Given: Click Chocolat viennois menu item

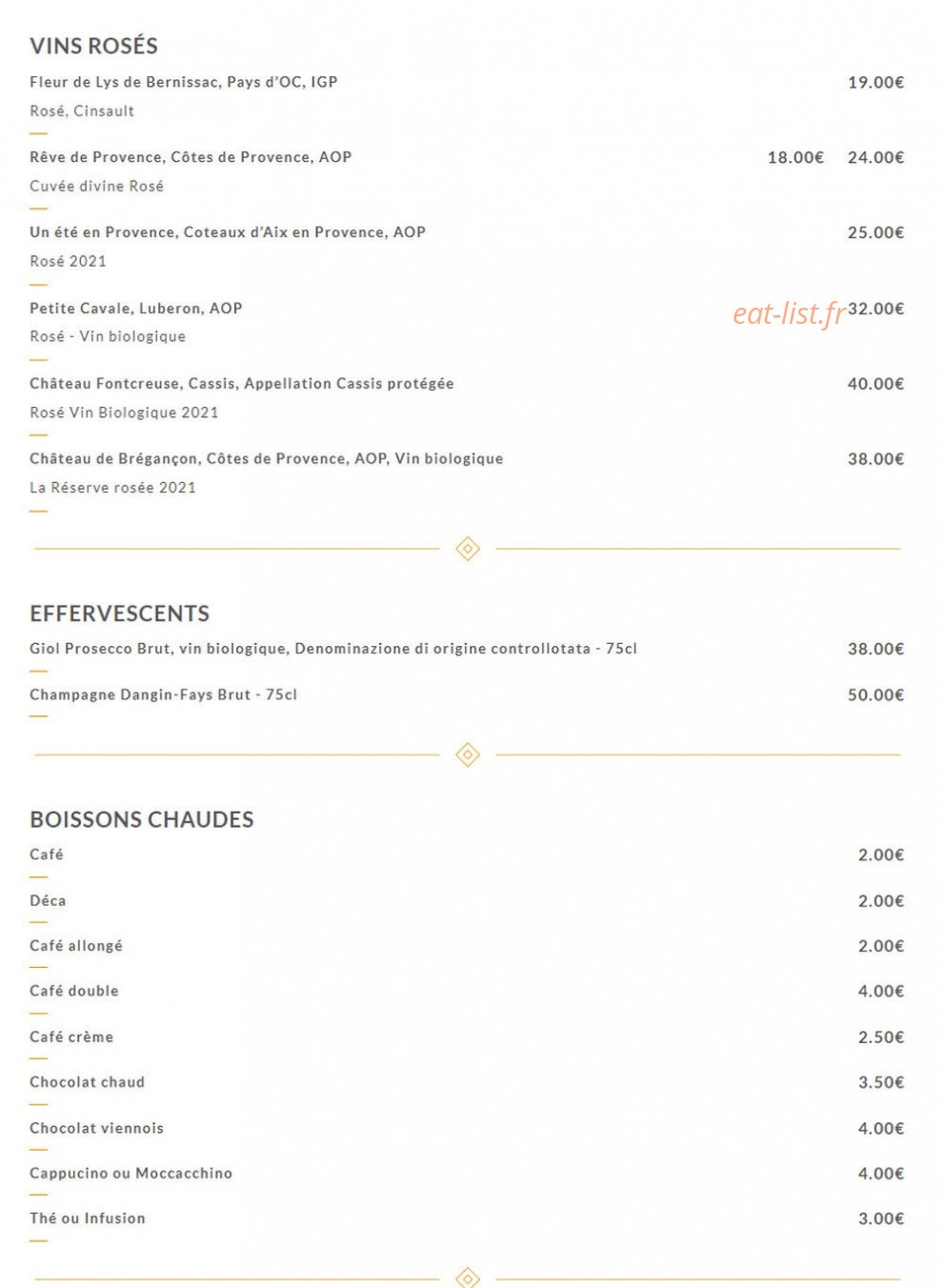Looking at the screenshot, I should tap(97, 1128).
